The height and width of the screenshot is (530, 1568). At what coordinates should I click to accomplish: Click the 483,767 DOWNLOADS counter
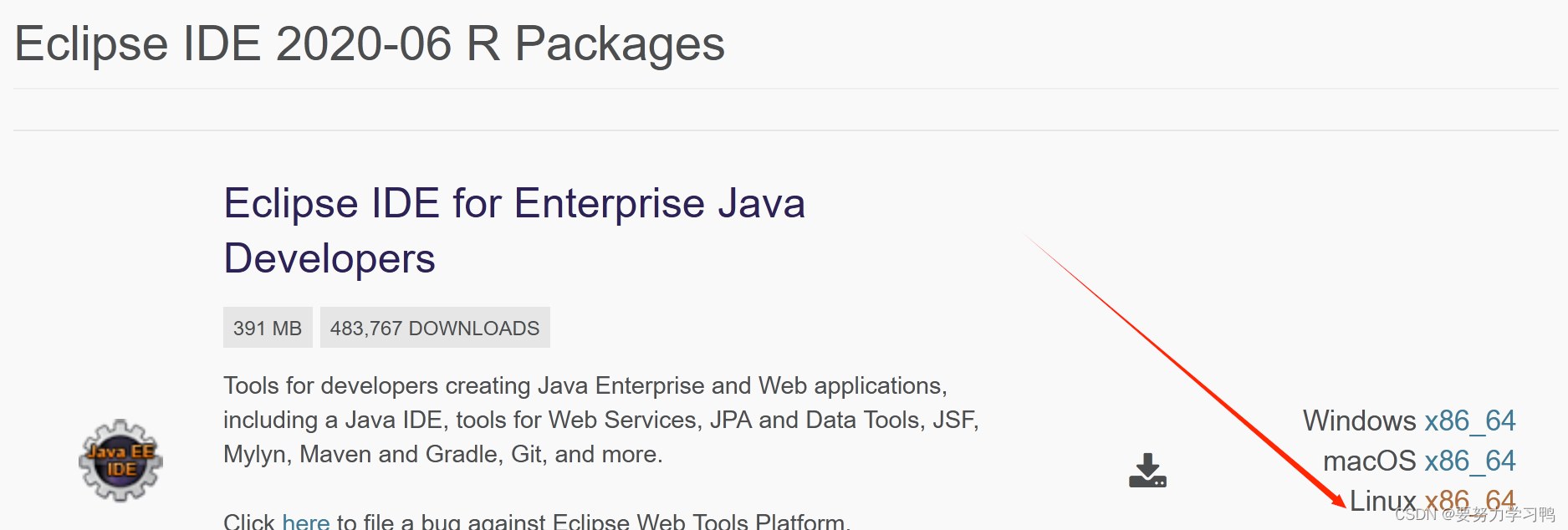tap(434, 328)
